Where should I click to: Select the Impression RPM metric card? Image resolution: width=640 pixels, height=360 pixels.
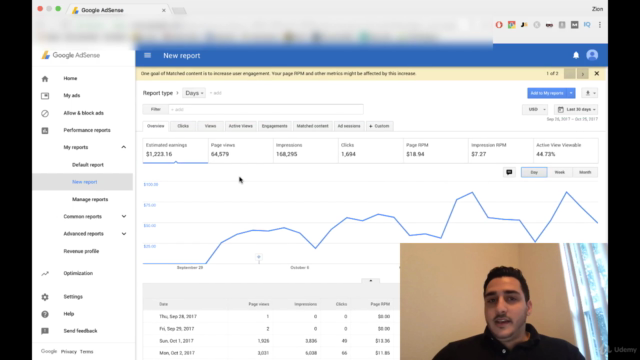click(x=500, y=151)
